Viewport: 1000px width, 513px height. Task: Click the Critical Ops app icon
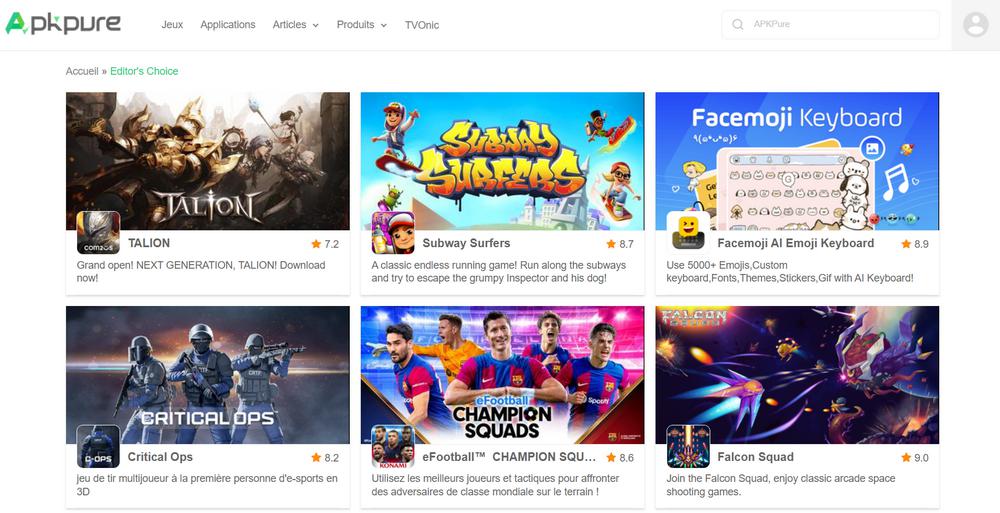[x=98, y=447]
